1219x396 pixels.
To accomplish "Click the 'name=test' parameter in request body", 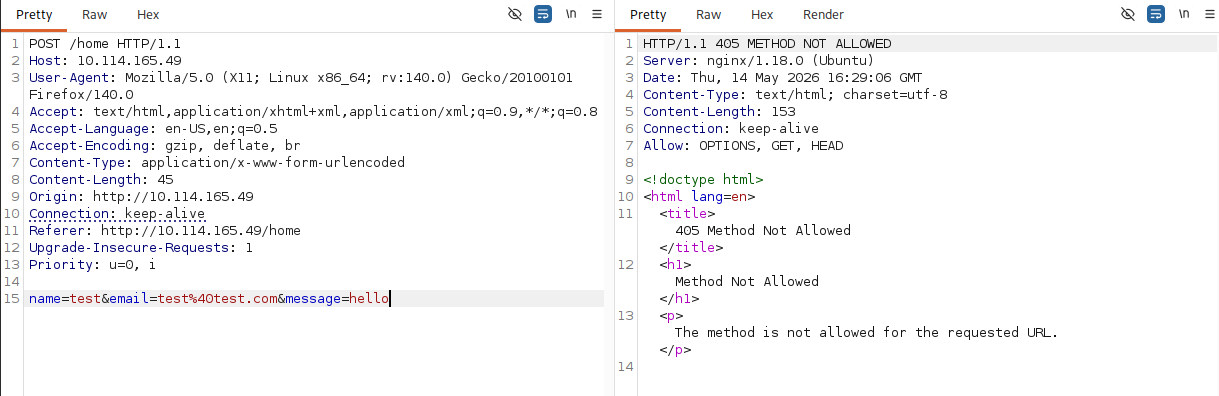I will pos(65,299).
